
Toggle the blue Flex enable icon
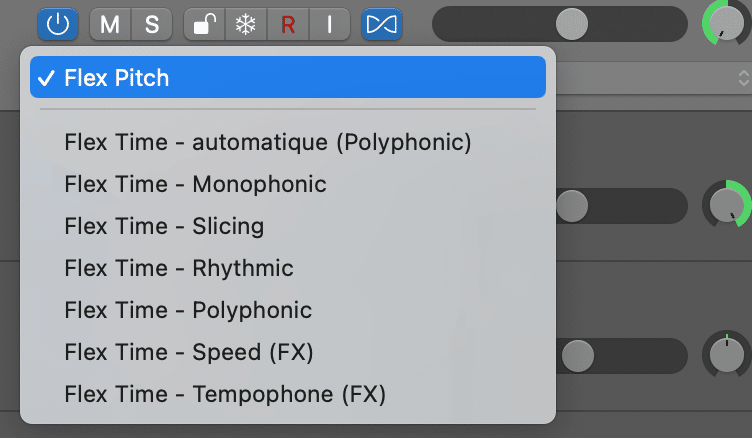coord(382,24)
